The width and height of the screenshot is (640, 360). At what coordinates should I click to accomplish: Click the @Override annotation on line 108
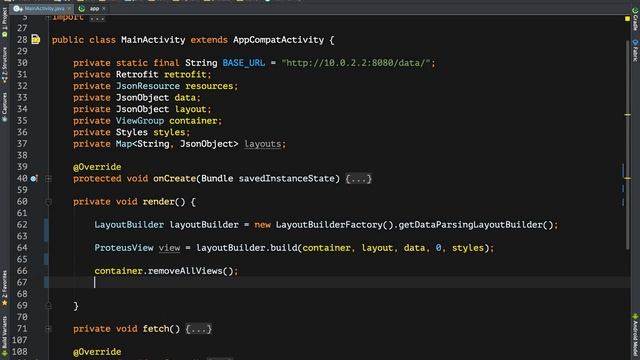pyautogui.click(x=97, y=352)
